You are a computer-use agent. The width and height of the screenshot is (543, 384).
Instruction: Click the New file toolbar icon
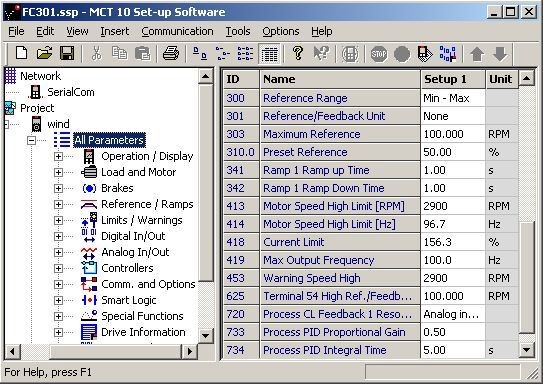pyautogui.click(x=21, y=54)
